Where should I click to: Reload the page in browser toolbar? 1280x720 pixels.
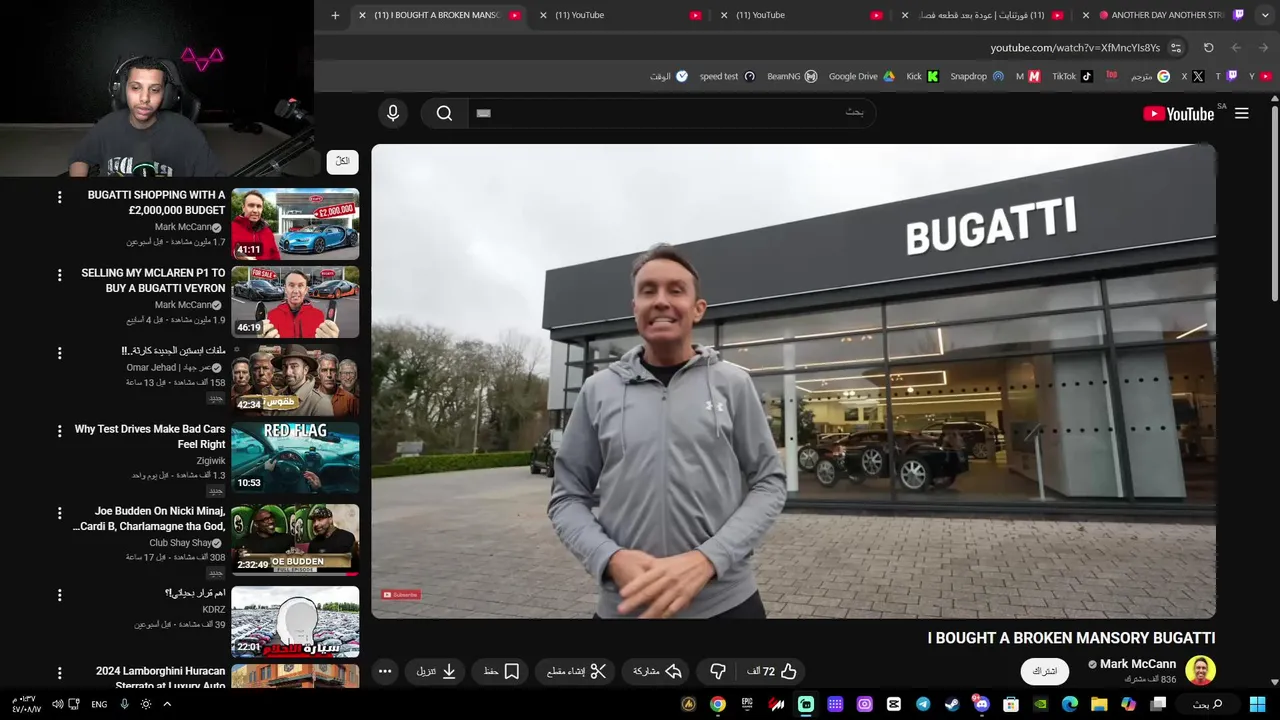click(1208, 47)
